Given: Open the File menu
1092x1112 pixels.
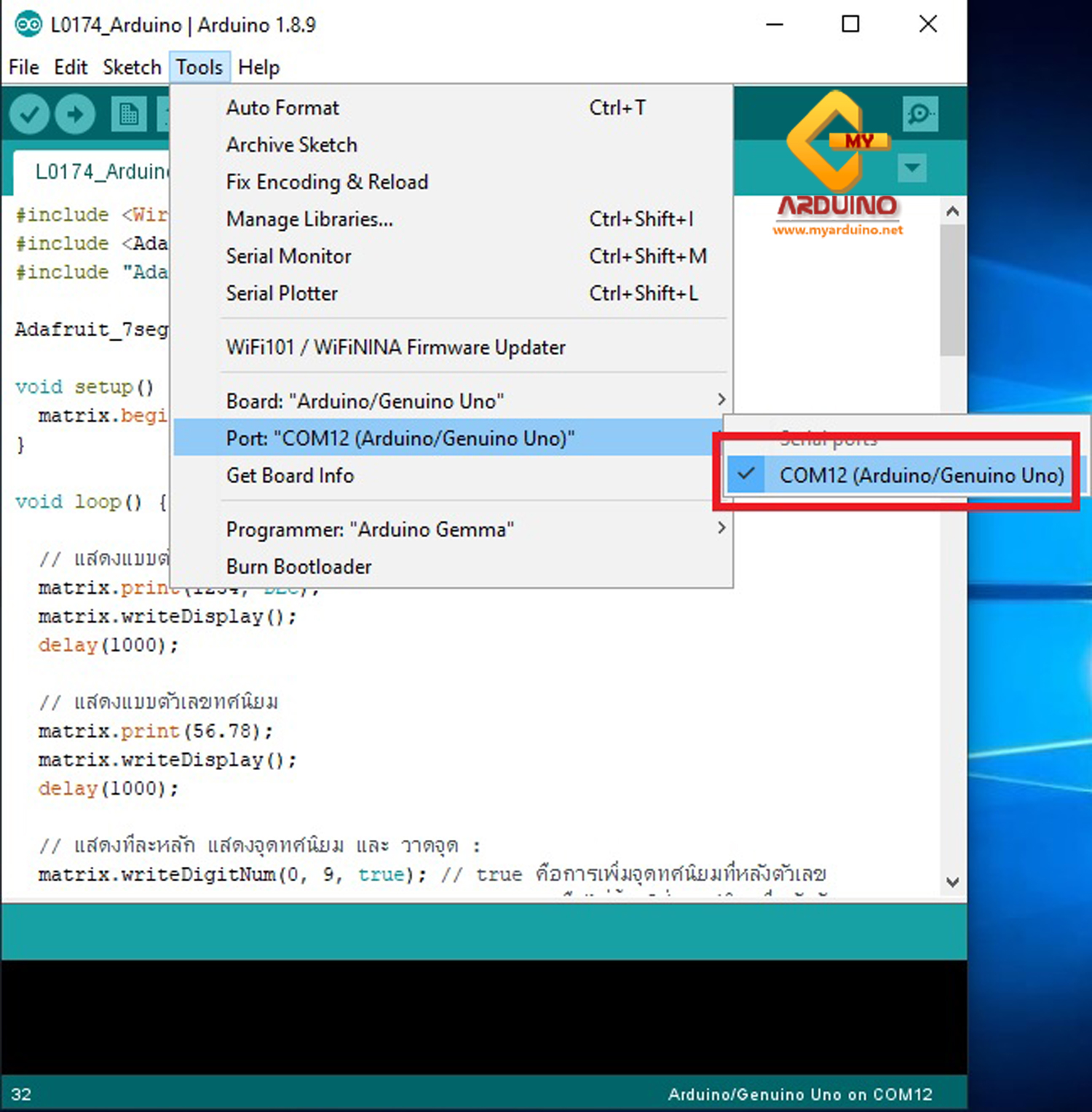Looking at the screenshot, I should 23,67.
